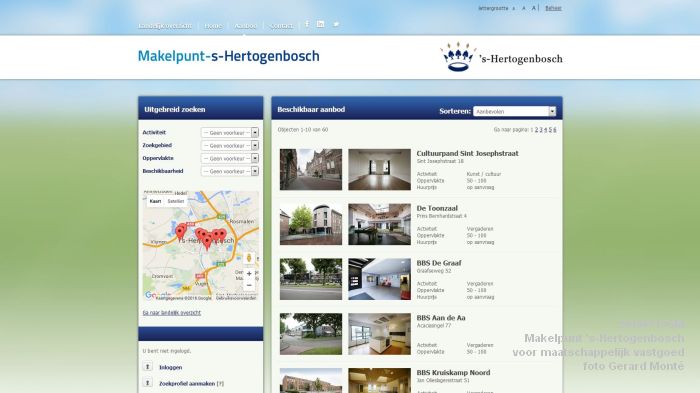Open the Twitter bird icon
Screen dimensions: 700x393
point(336,24)
